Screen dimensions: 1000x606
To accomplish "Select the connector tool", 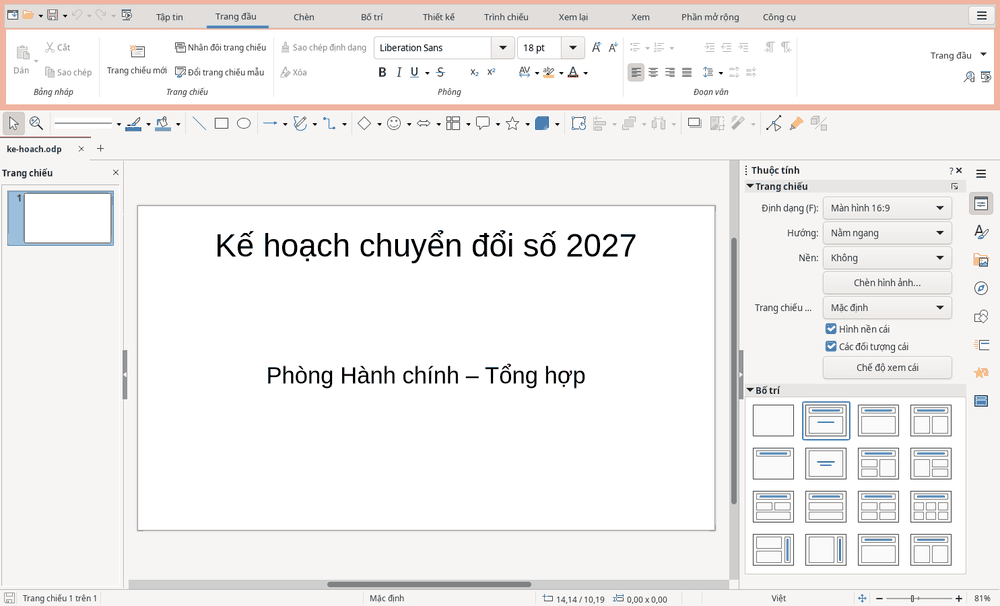I will (x=329, y=123).
